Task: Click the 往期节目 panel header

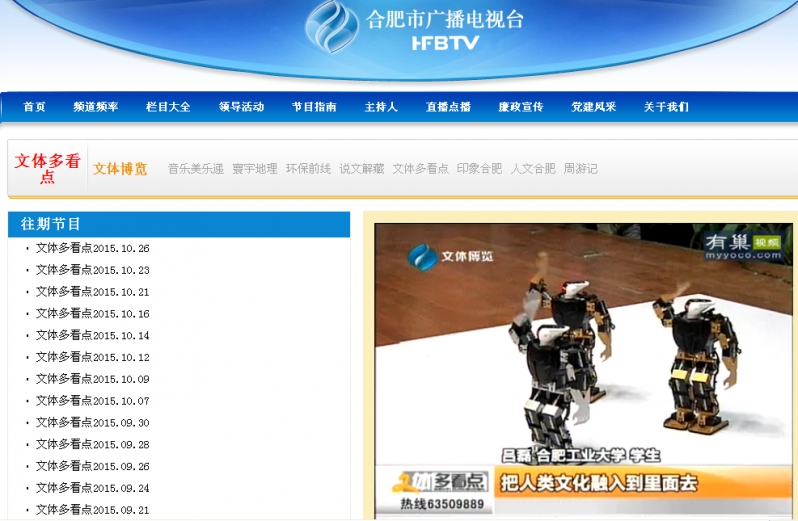Action: (x=179, y=224)
